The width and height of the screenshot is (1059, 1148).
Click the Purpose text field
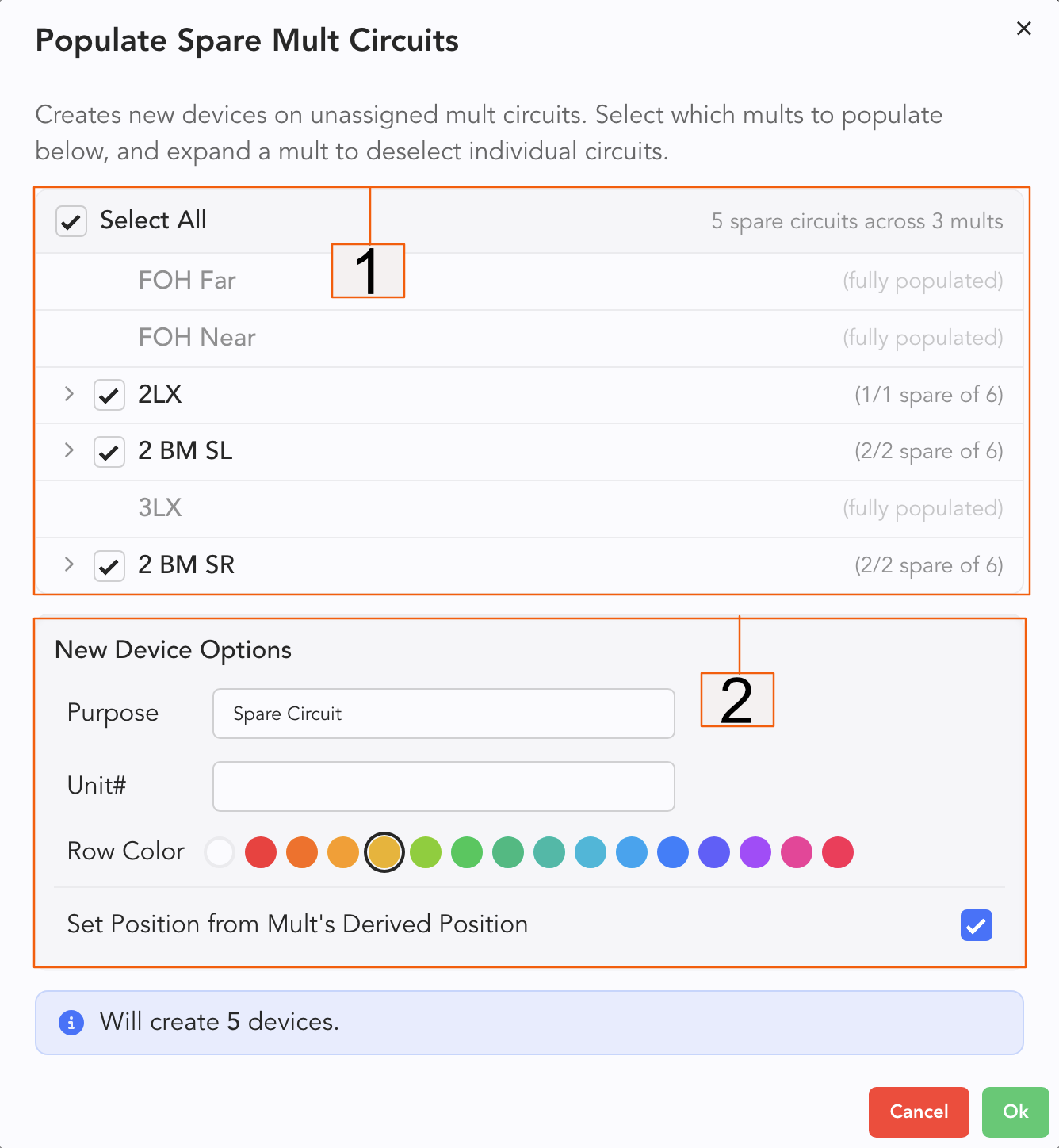(x=443, y=714)
